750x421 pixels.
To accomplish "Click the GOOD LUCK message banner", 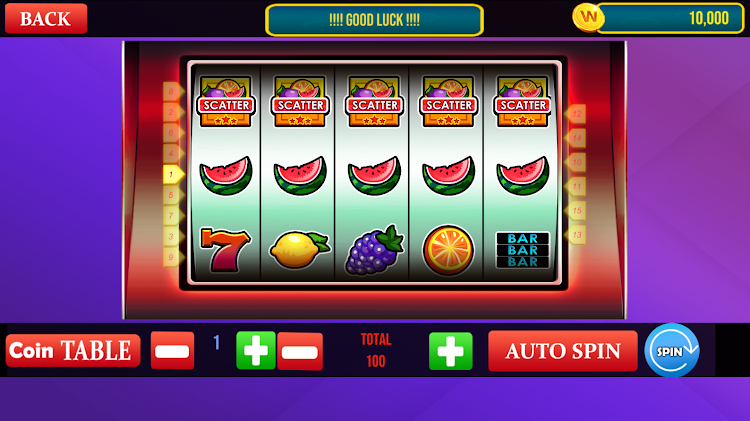I will coord(375,20).
